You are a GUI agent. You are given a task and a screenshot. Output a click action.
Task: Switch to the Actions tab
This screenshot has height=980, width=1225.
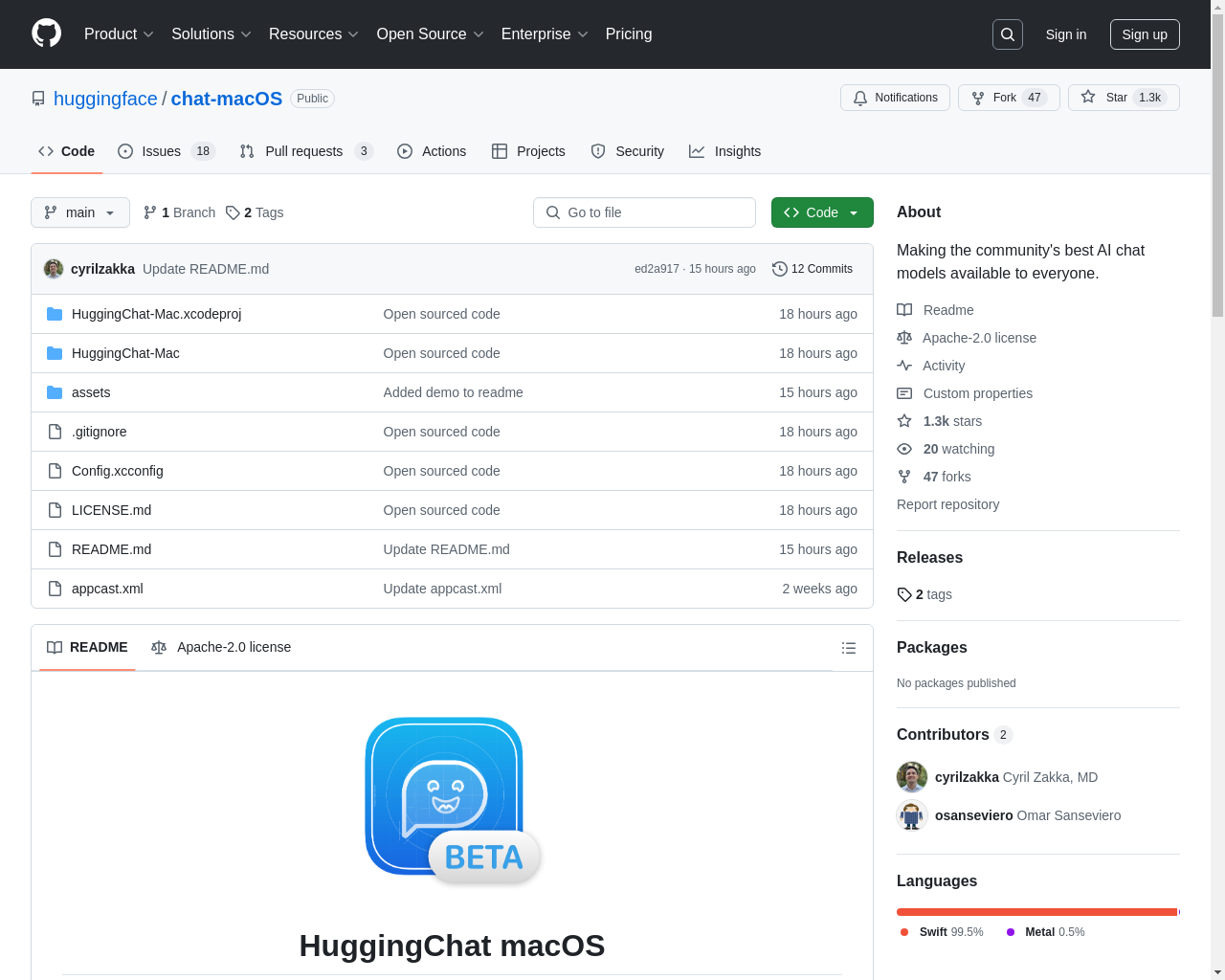pos(432,151)
